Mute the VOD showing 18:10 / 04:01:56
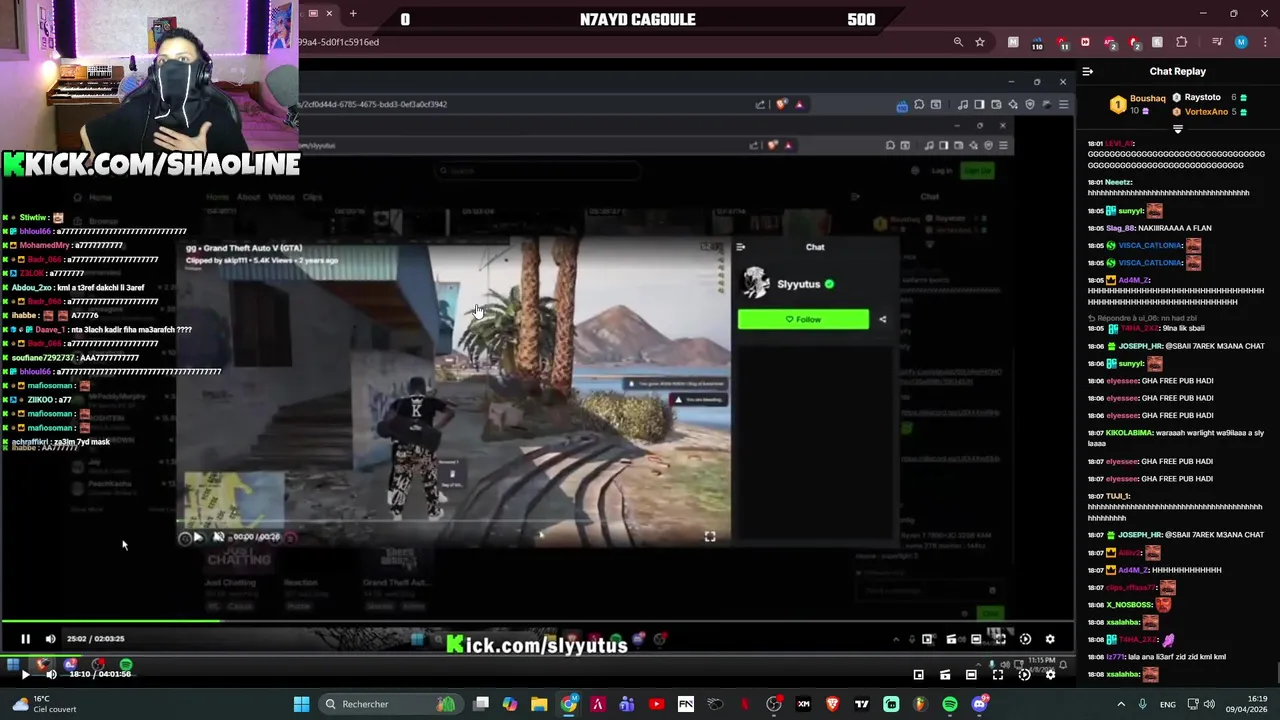Image resolution: width=1280 pixels, height=720 pixels. (51, 674)
